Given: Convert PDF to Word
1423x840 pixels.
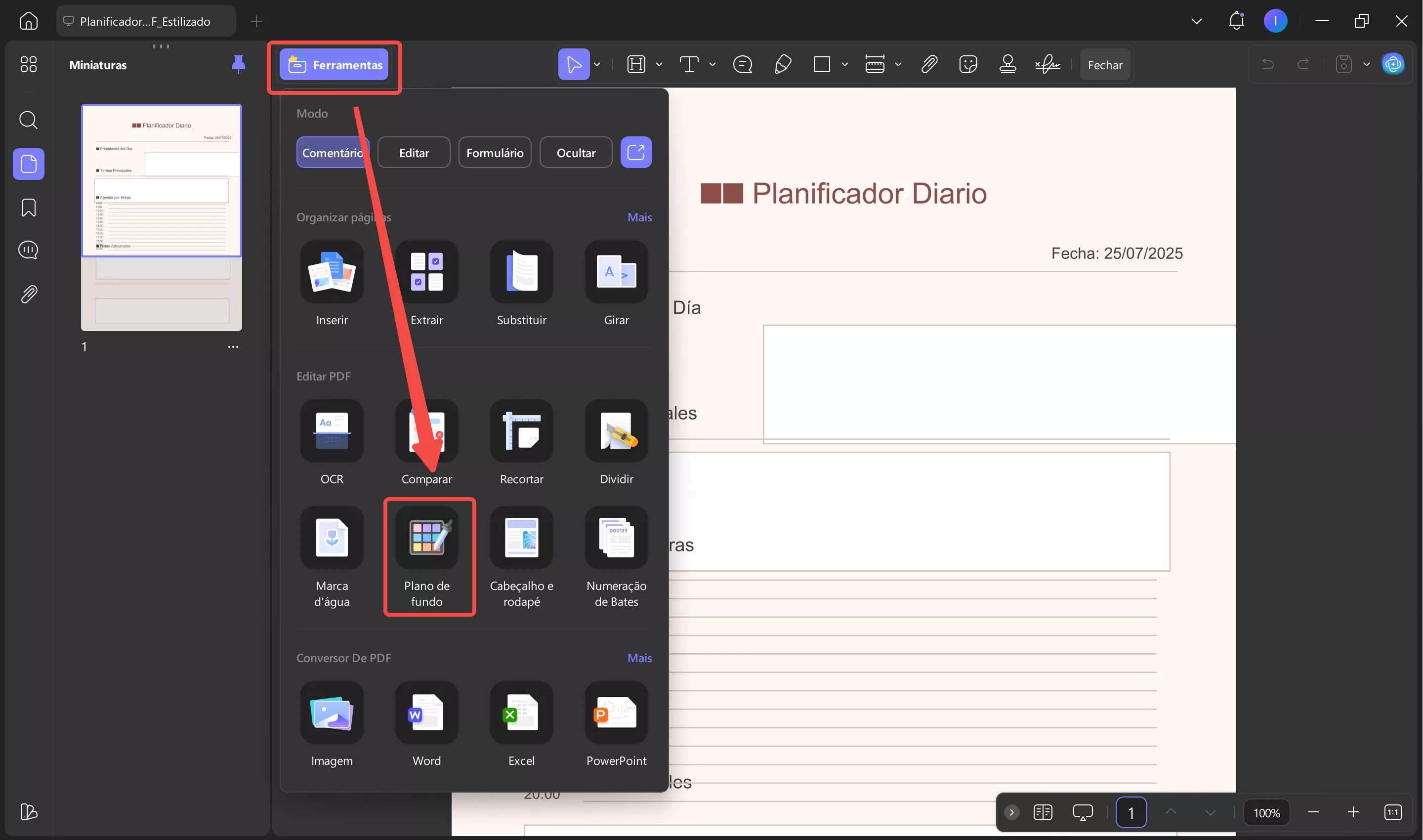Looking at the screenshot, I should 426,713.
